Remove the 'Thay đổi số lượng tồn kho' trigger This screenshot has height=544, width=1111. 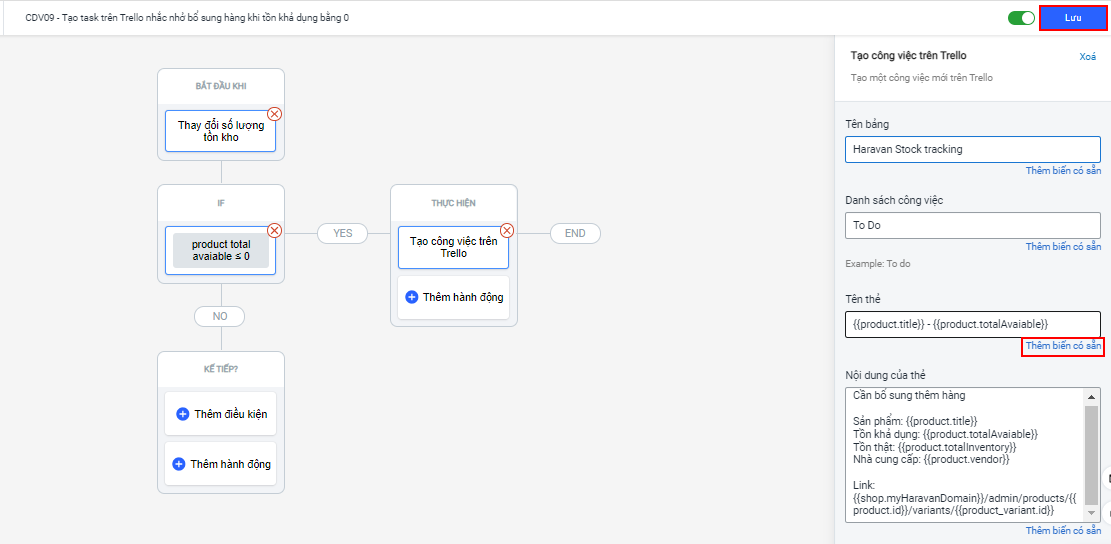(x=275, y=114)
